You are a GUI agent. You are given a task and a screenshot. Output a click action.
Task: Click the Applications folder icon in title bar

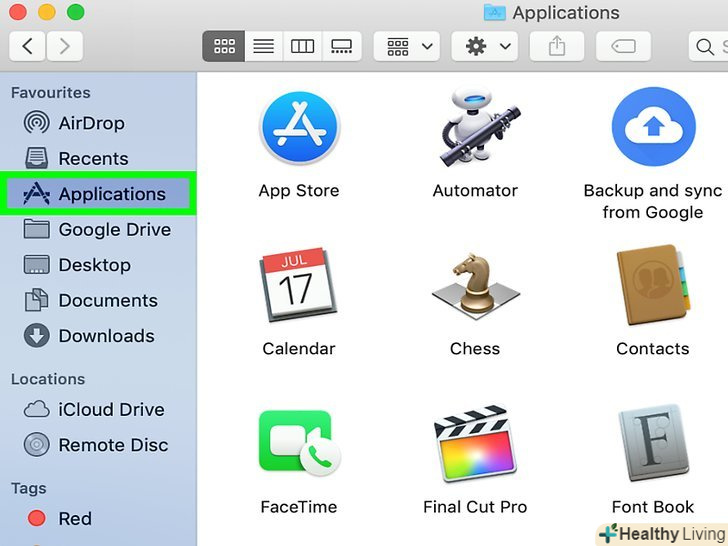(x=495, y=13)
